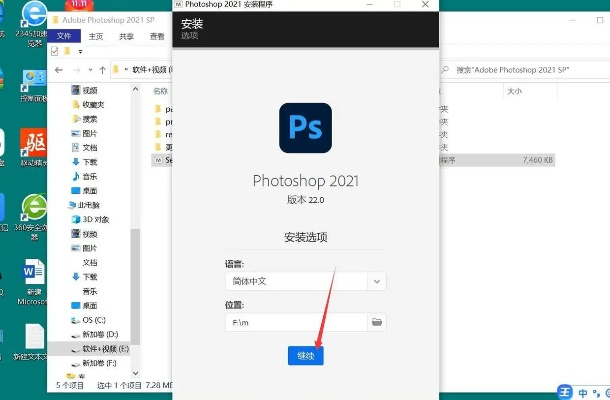Click the install location field showing F:\m
The width and height of the screenshot is (610, 400).
tap(296, 322)
